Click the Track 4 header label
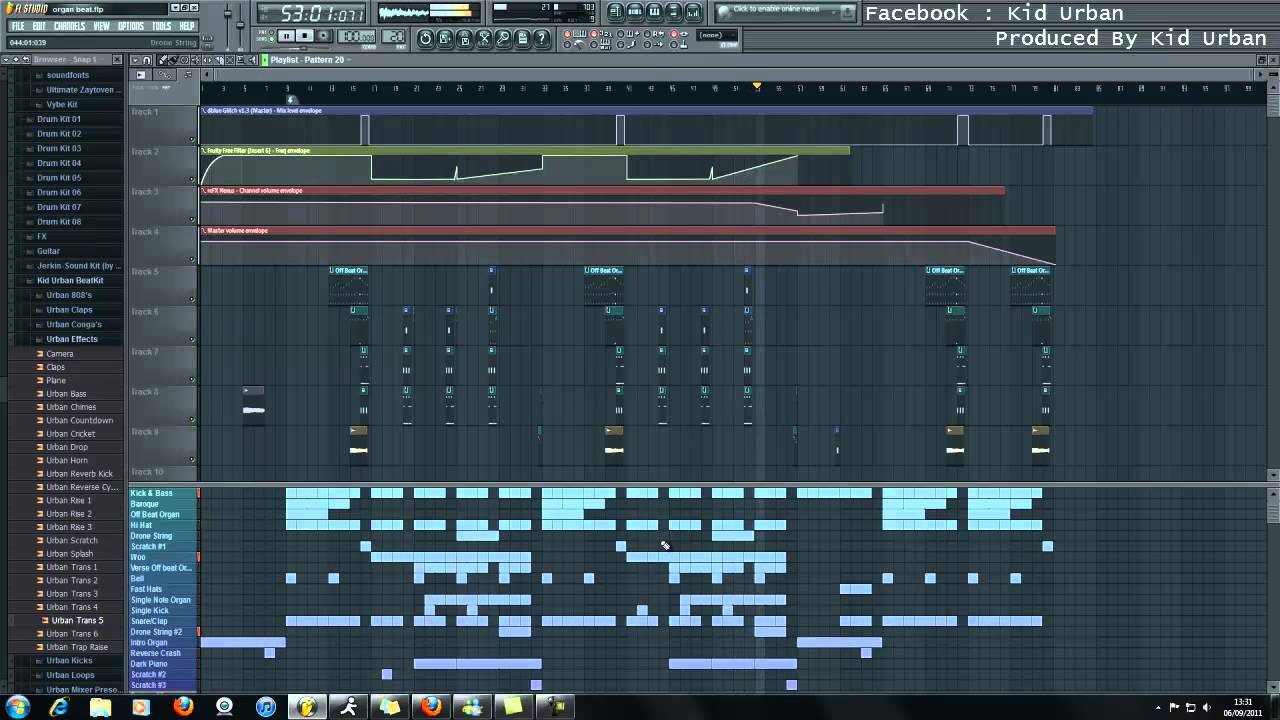The width and height of the screenshot is (1280, 720). pos(145,232)
